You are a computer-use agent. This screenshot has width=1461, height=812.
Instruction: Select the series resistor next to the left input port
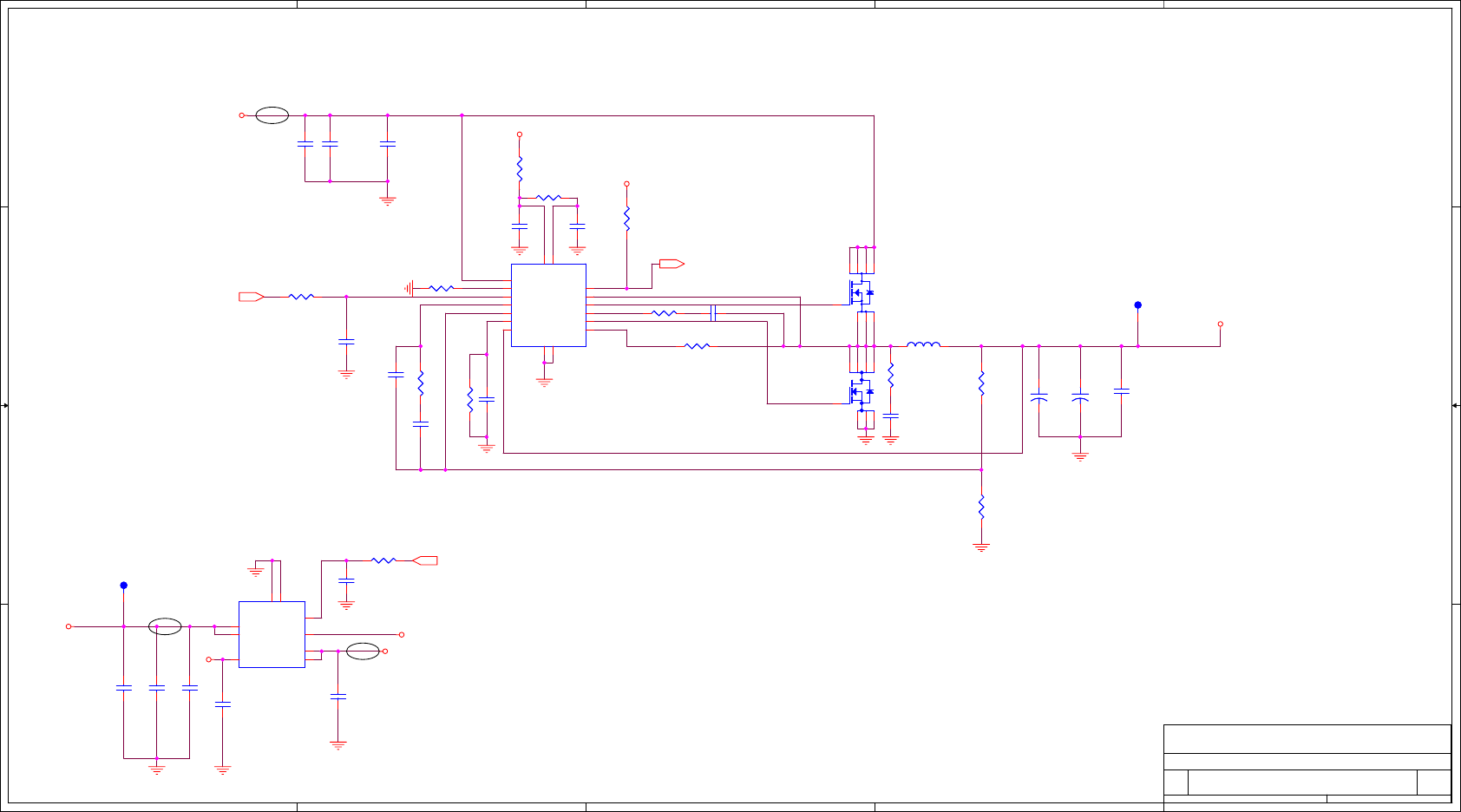click(x=301, y=297)
